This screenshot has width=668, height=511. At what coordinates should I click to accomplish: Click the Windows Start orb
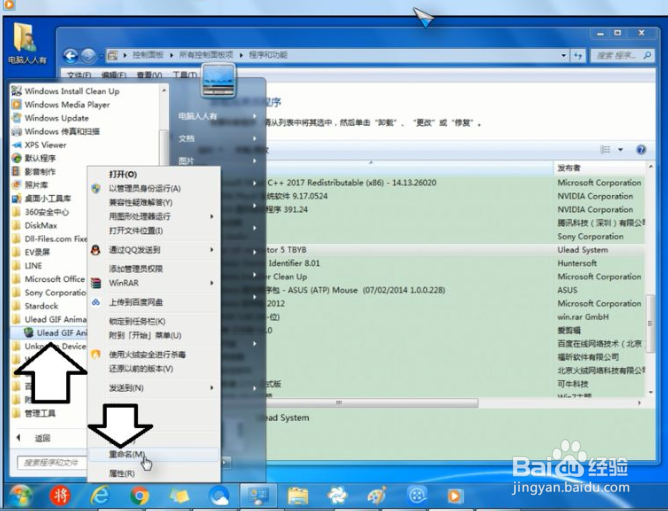[20, 496]
